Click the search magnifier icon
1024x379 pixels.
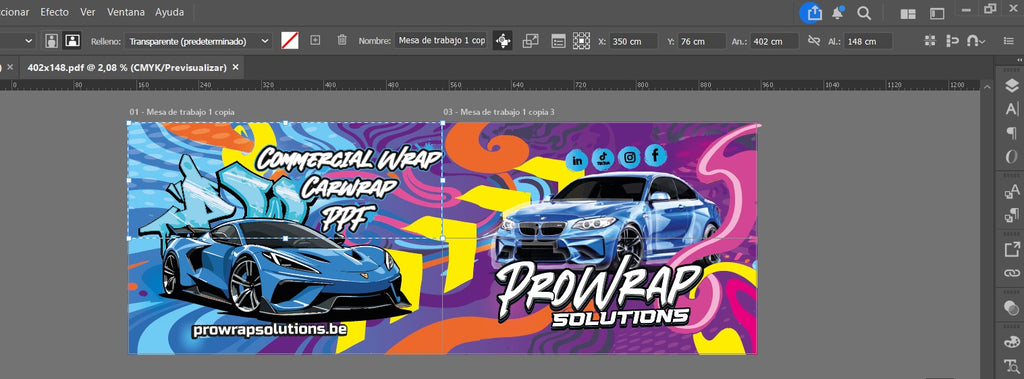pyautogui.click(x=864, y=13)
